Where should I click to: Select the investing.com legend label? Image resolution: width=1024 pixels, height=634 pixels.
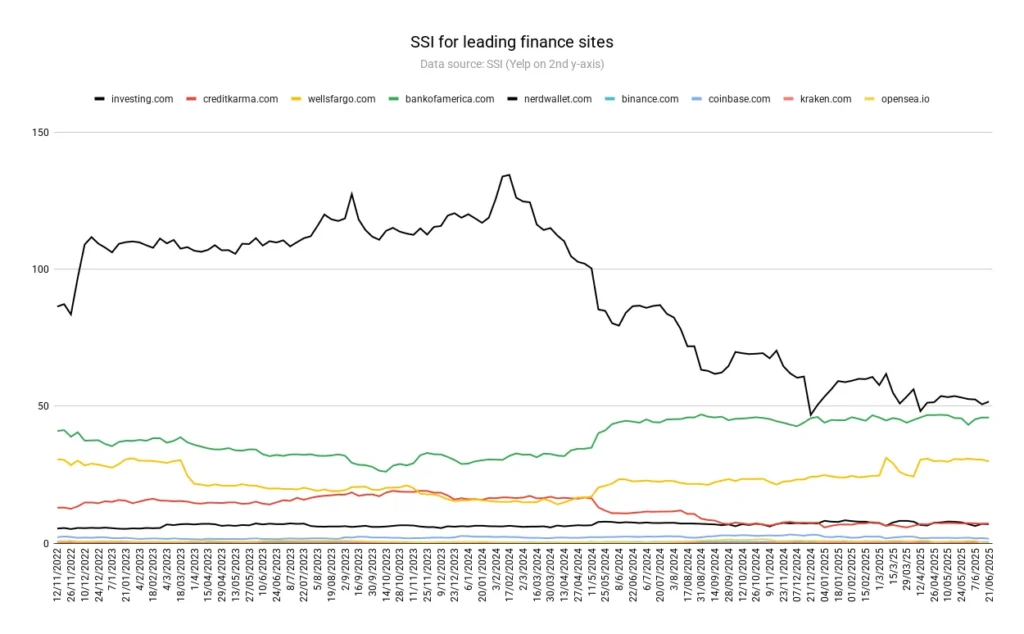(142, 99)
